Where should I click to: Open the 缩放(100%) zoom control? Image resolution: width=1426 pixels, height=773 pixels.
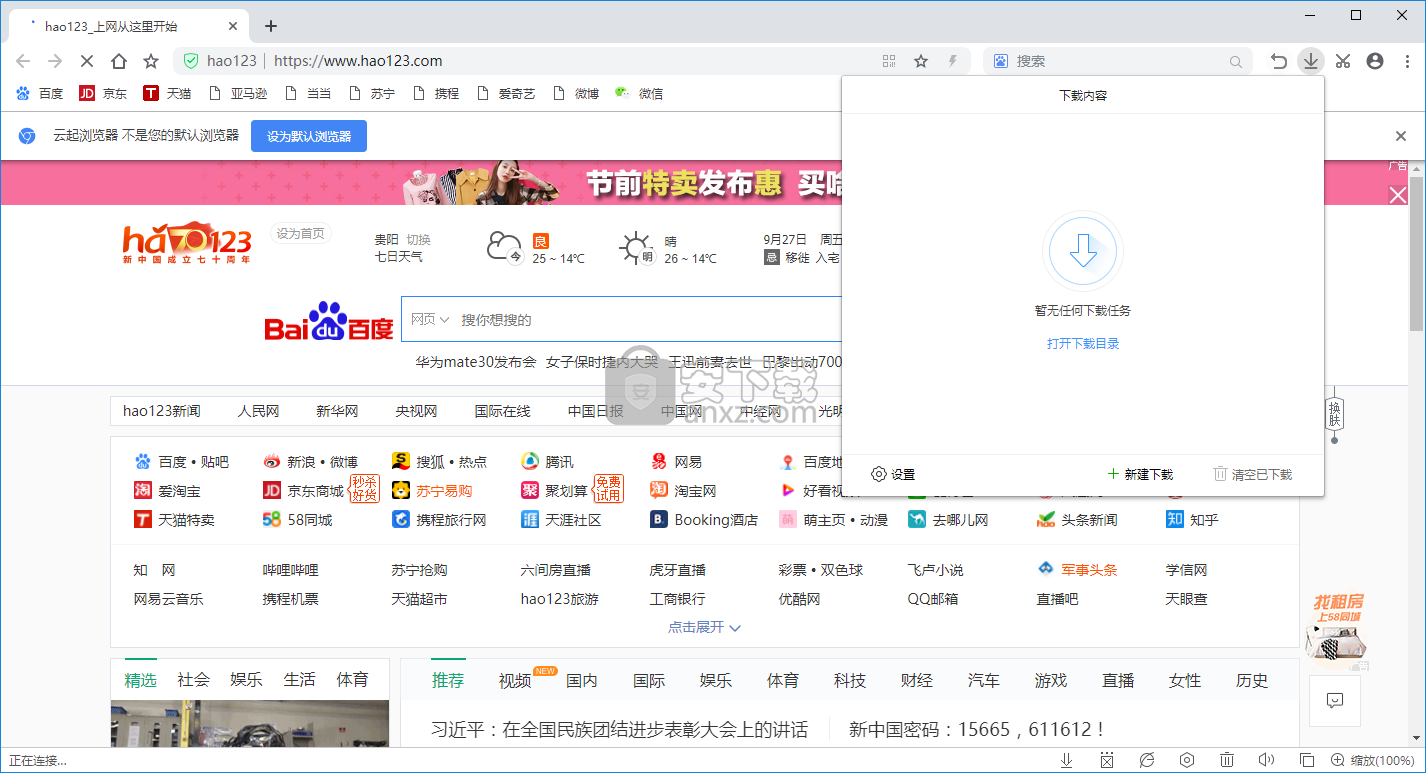1373,760
